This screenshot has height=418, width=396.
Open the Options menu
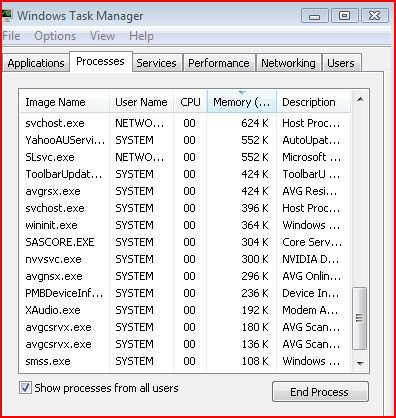point(55,36)
